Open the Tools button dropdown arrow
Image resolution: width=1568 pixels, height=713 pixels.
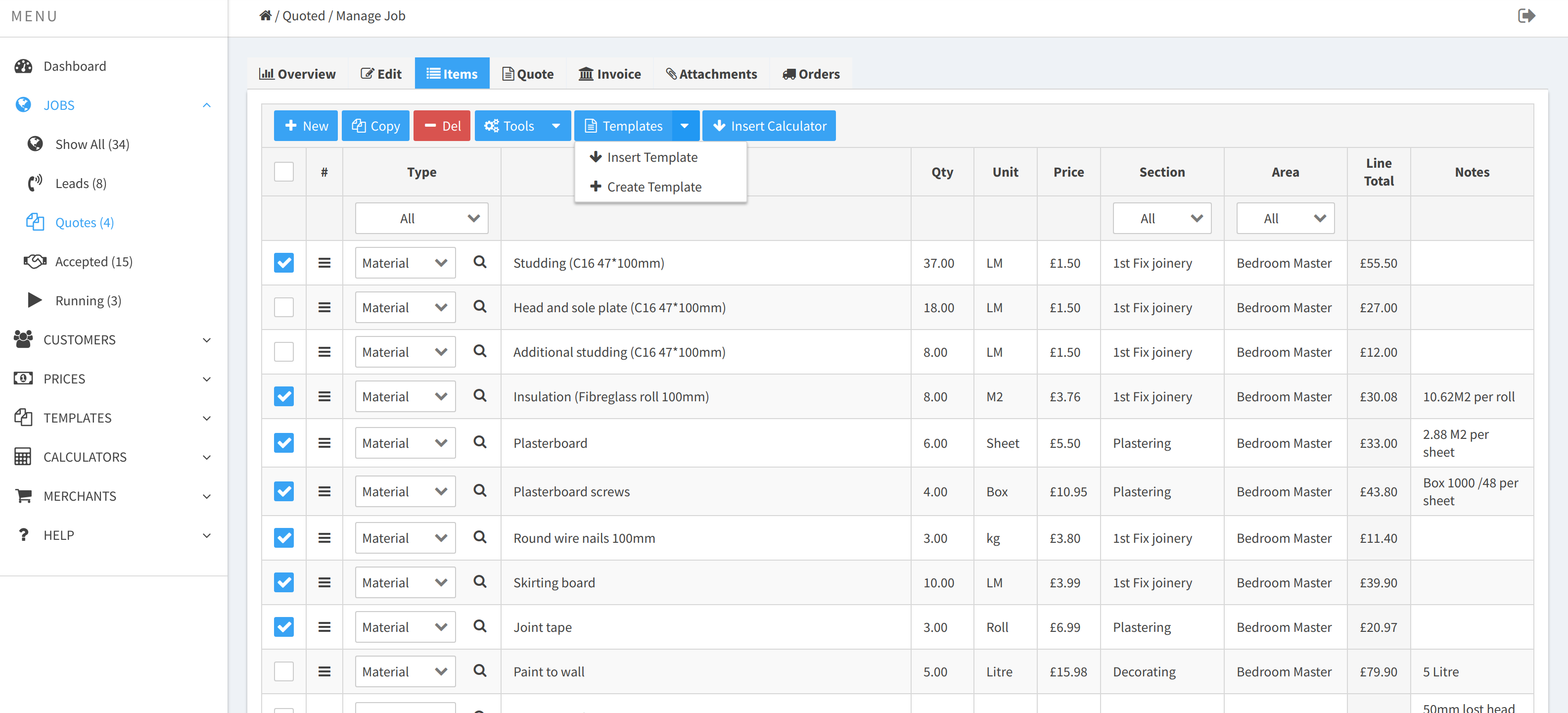point(555,126)
